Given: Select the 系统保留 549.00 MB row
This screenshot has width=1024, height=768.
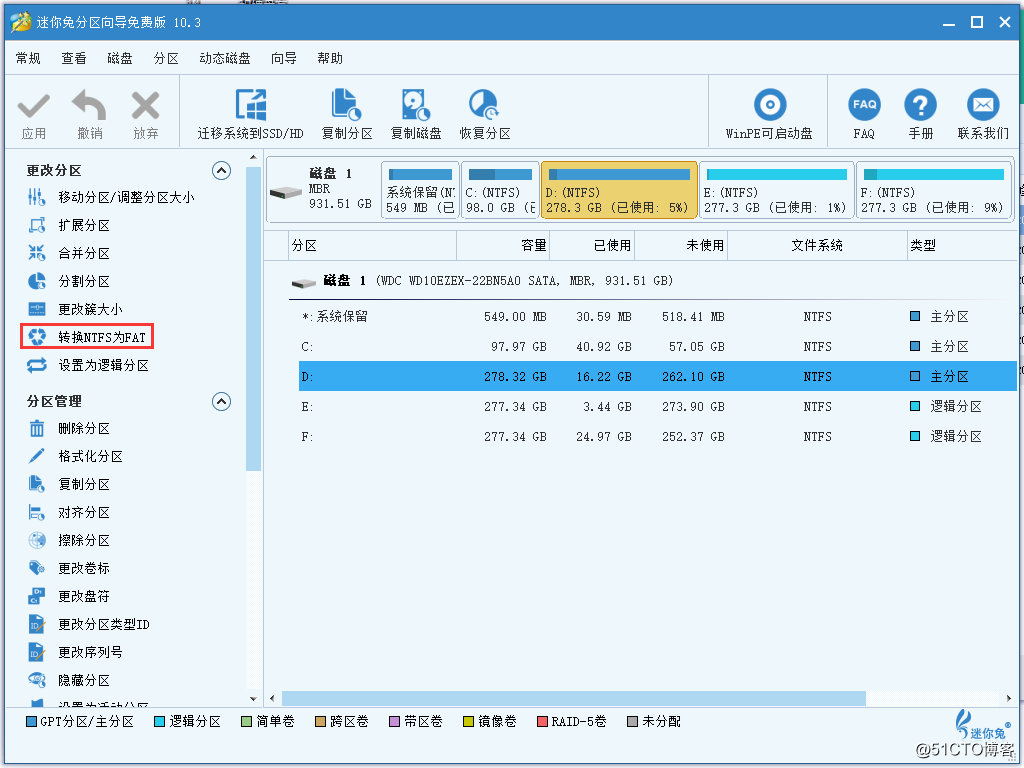Looking at the screenshot, I should [658, 317].
